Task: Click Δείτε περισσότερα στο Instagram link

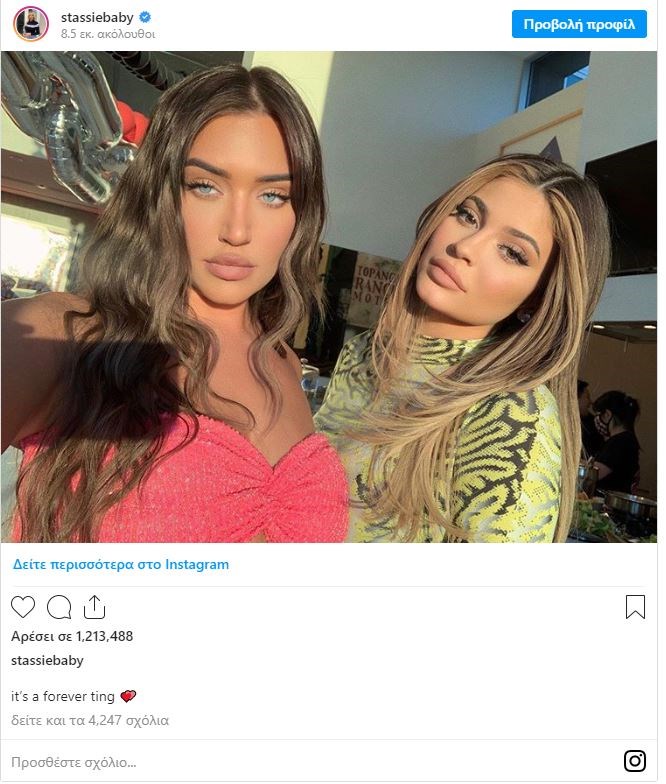Action: tap(120, 564)
